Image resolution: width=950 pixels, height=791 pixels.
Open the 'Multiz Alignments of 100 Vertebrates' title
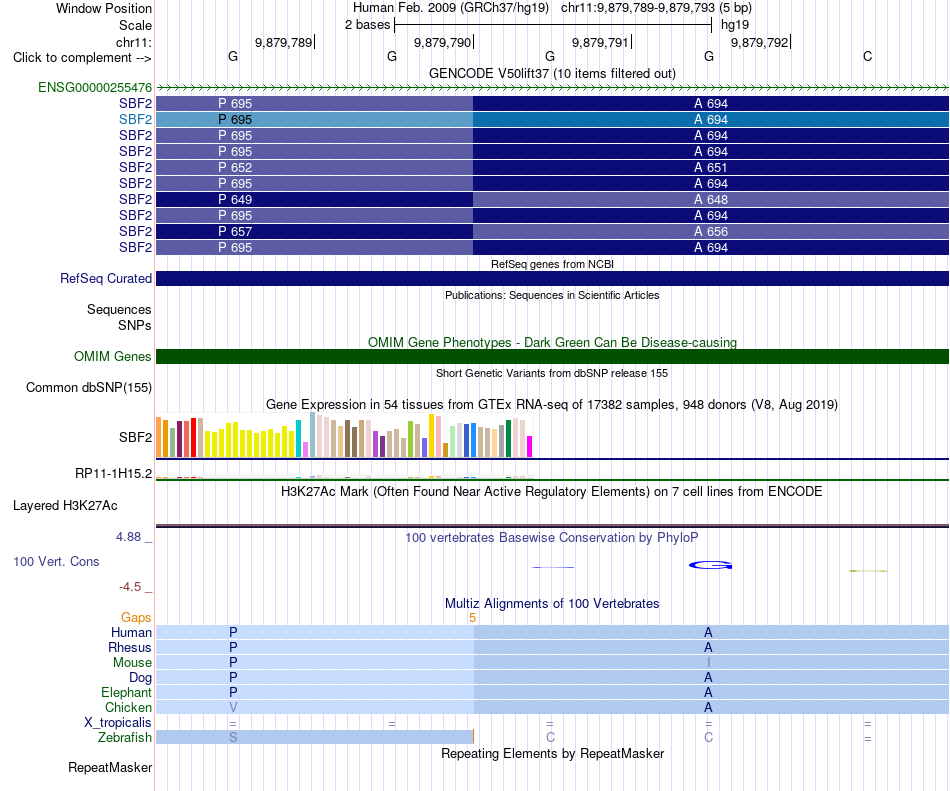pyautogui.click(x=552, y=603)
